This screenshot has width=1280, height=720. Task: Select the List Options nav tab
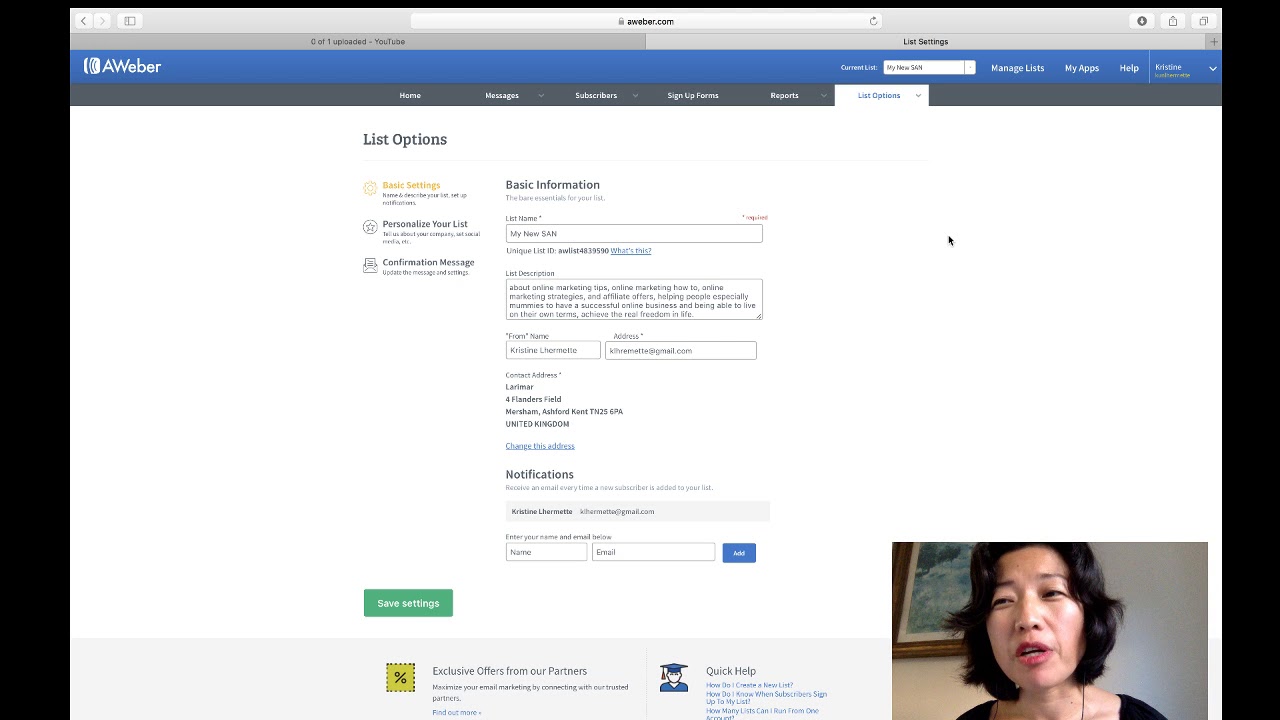pyautogui.click(x=879, y=96)
